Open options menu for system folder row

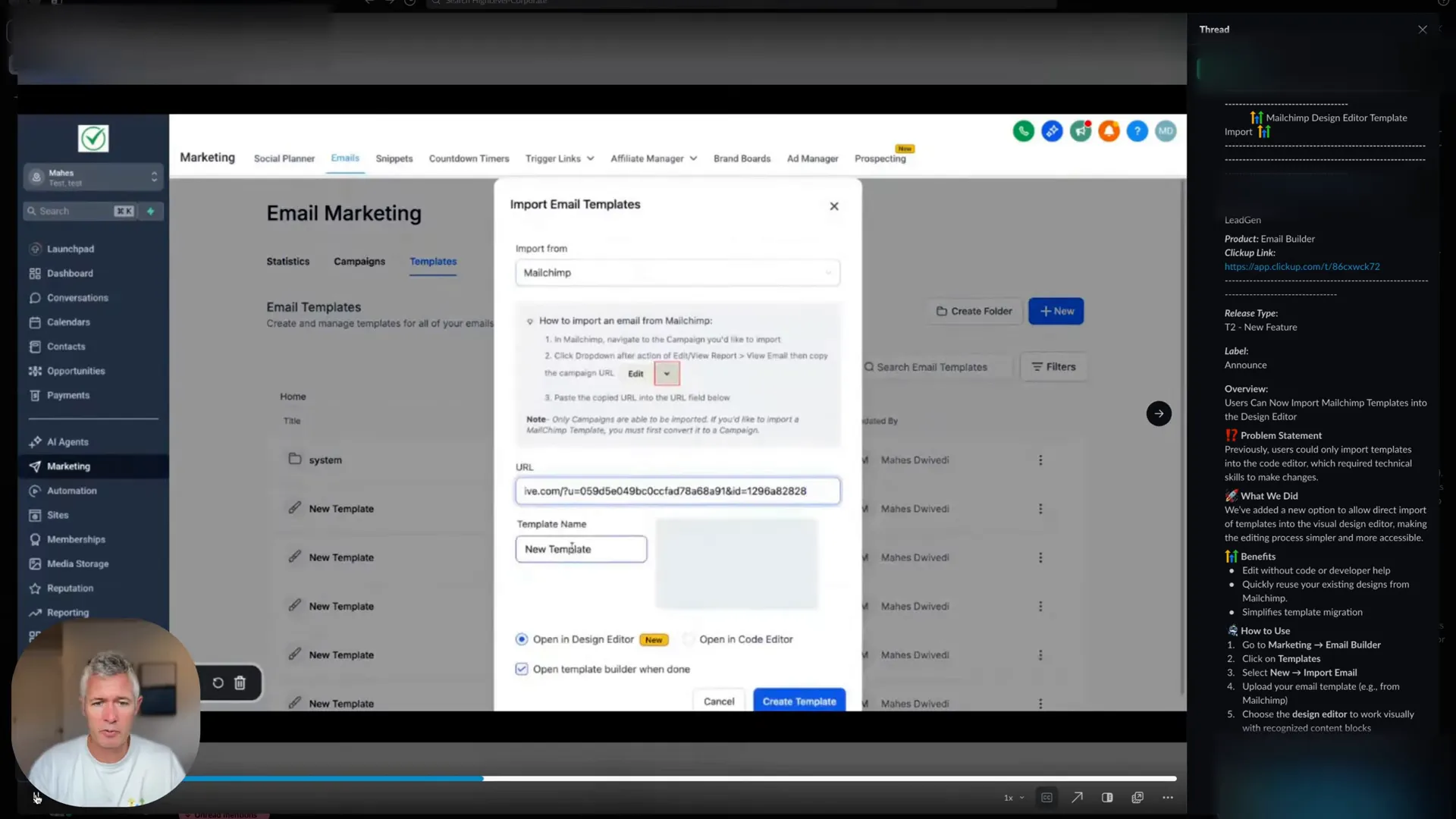[1040, 460]
